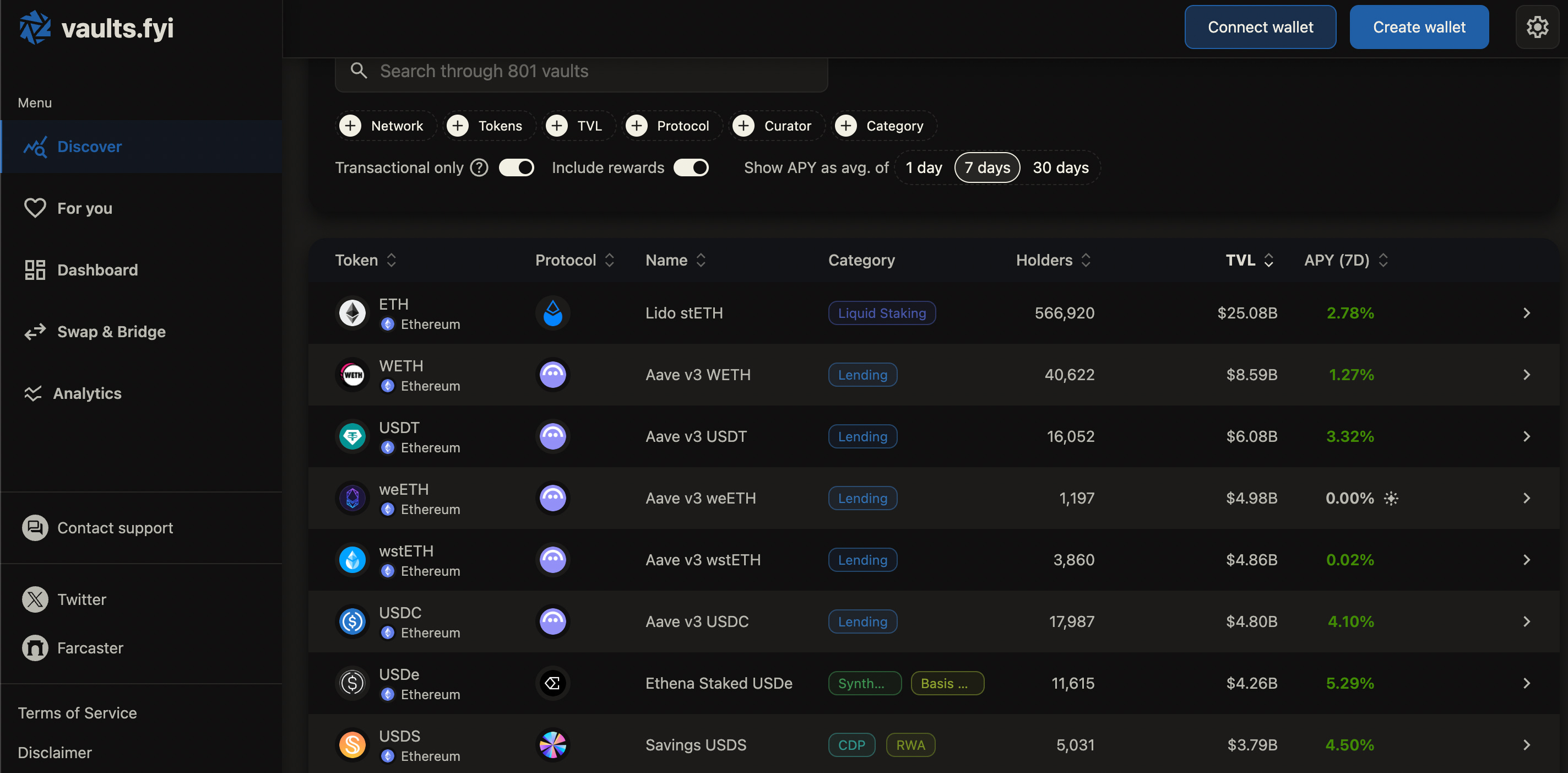The height and width of the screenshot is (773, 1568).
Task: Toggle the Transactional only switch
Action: (516, 167)
